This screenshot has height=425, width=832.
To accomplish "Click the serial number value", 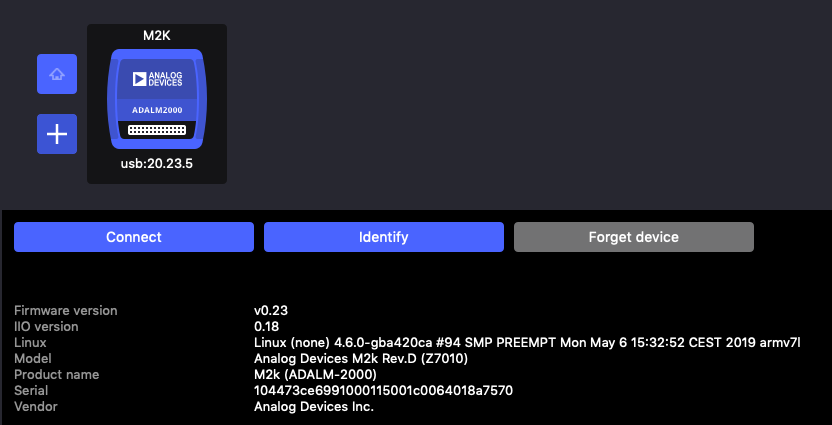I will point(383,391).
